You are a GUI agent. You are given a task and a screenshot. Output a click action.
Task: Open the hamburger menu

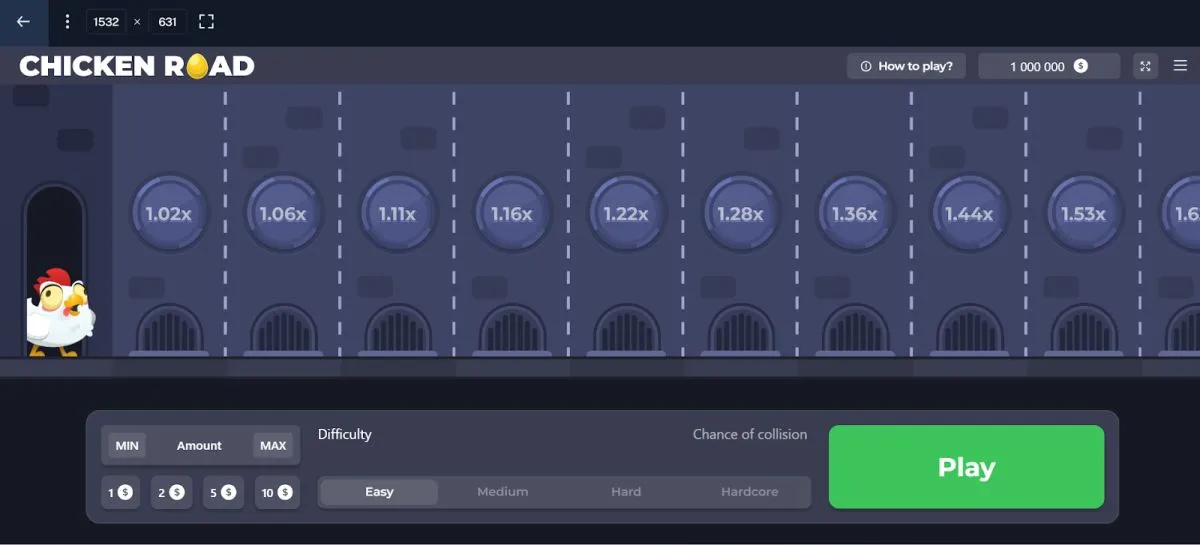(1180, 66)
